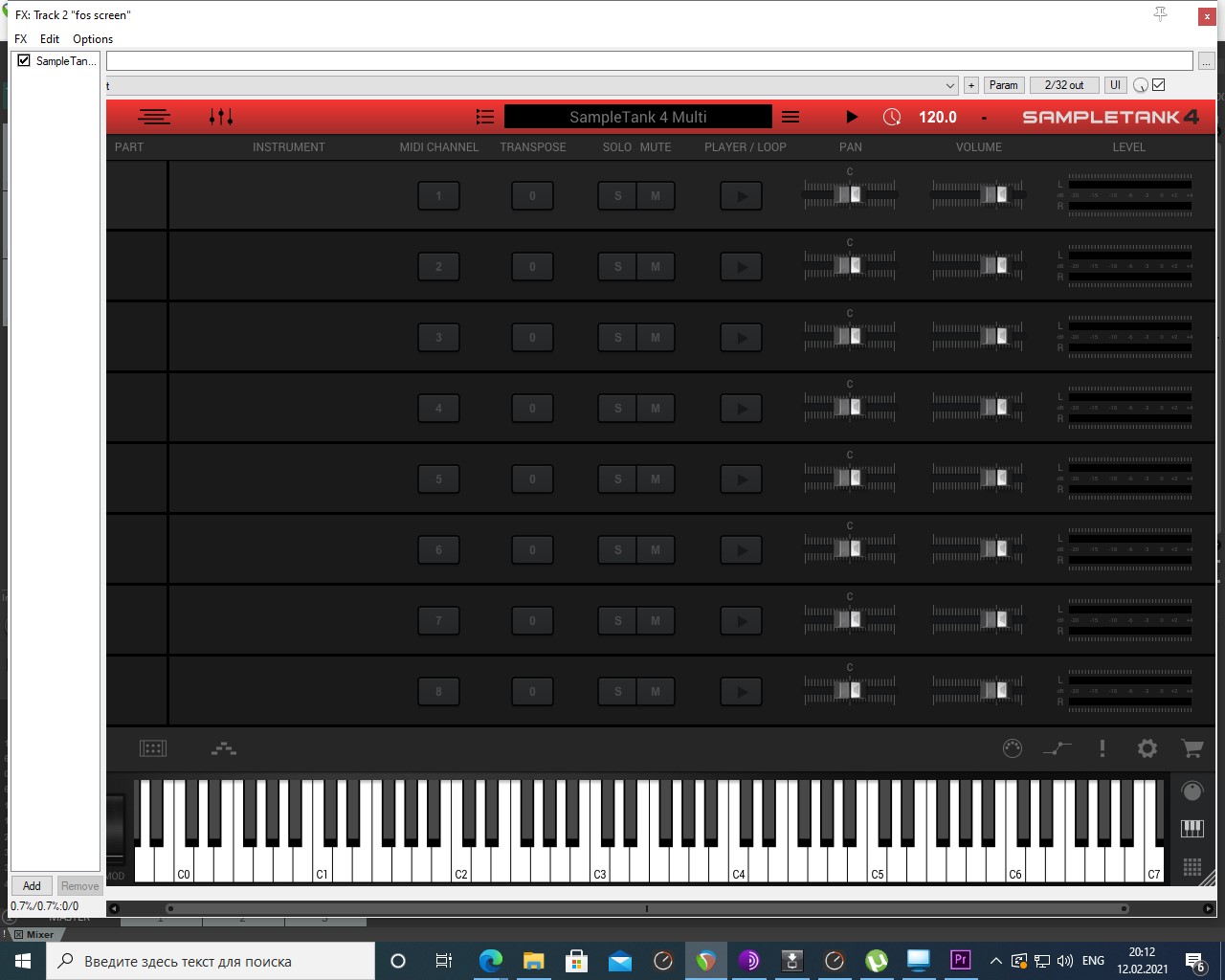Click the pan slider for part 1
Viewport: 1225px width, 980px height.
click(850, 194)
